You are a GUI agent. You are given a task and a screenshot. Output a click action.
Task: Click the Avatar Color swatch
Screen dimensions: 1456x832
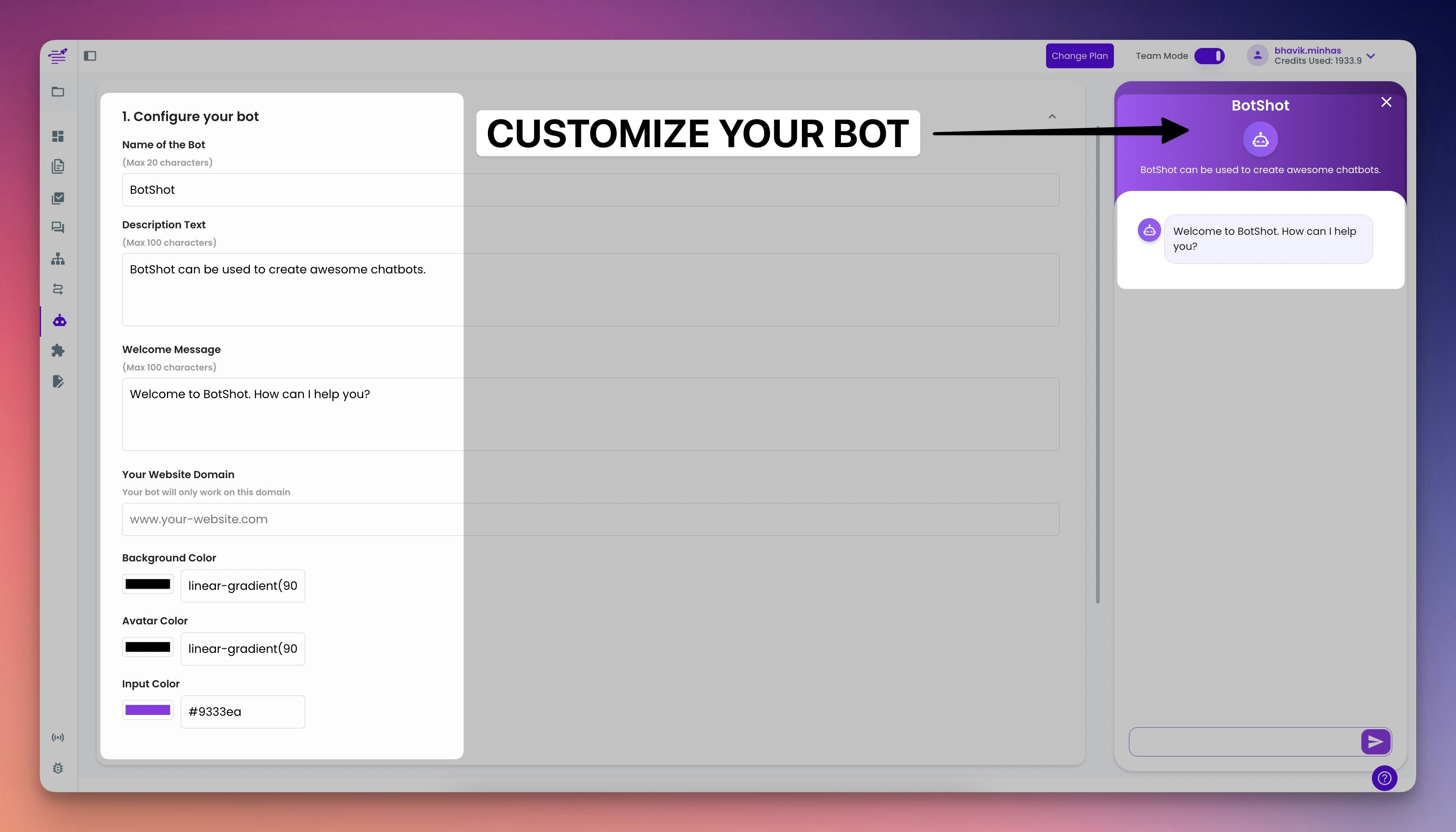tap(147, 647)
